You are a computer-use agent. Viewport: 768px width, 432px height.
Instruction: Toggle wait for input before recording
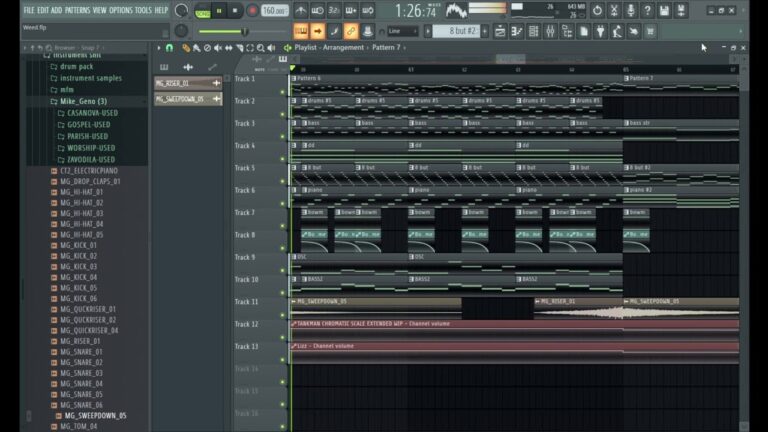(x=317, y=11)
